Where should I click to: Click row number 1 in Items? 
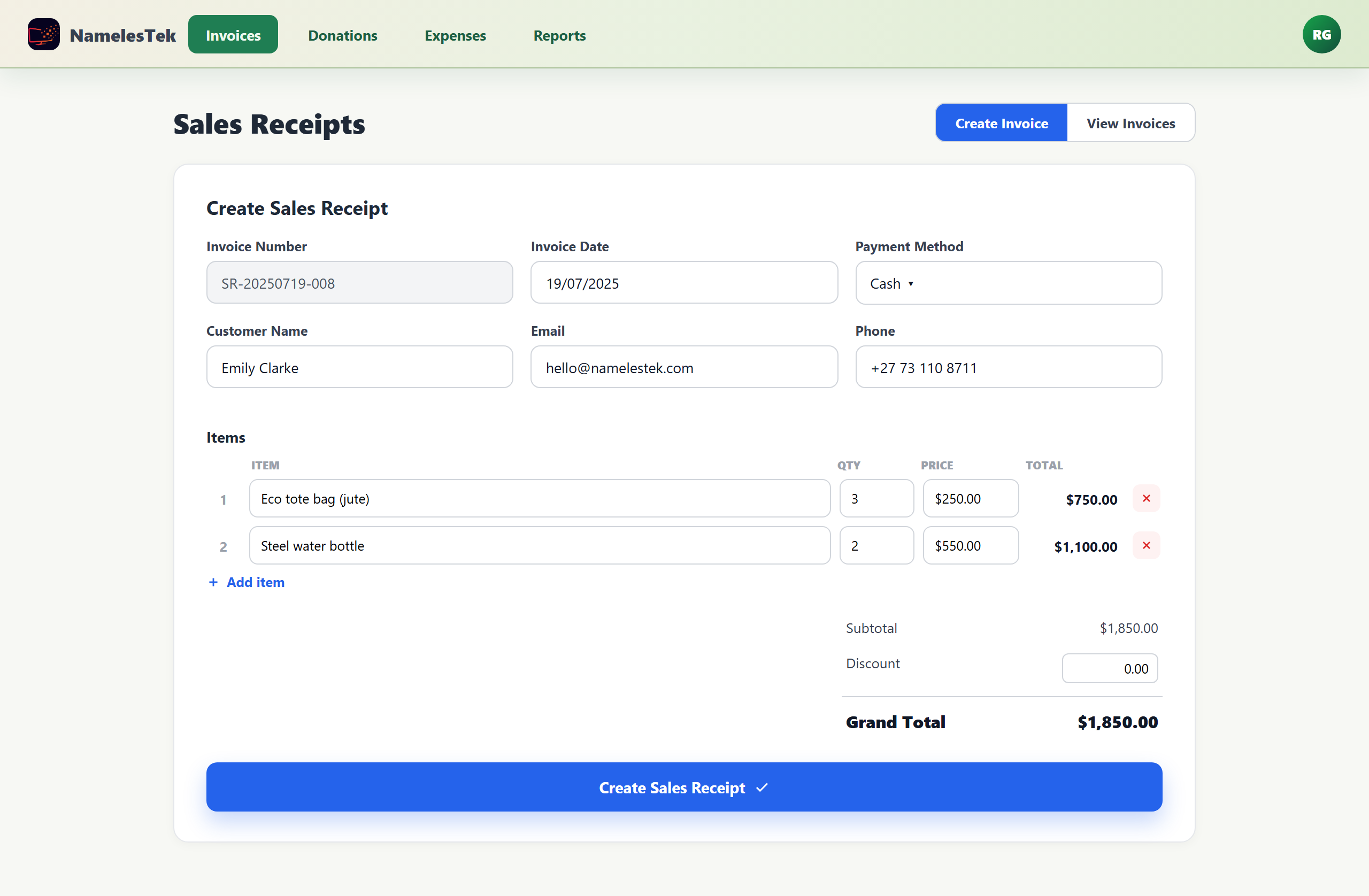[223, 500]
